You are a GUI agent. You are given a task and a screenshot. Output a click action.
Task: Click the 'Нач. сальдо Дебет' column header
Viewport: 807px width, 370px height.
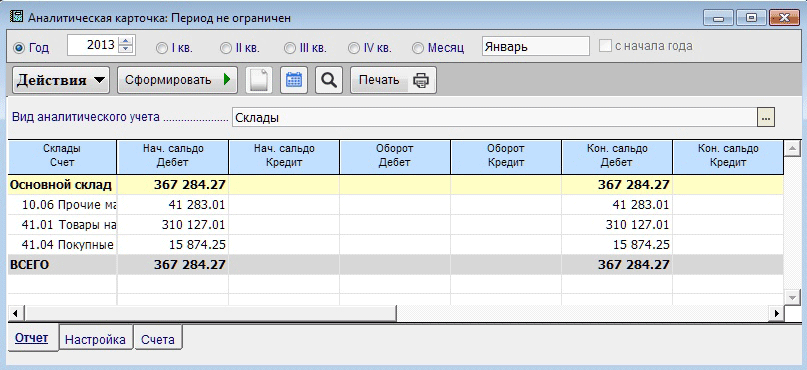173,156
